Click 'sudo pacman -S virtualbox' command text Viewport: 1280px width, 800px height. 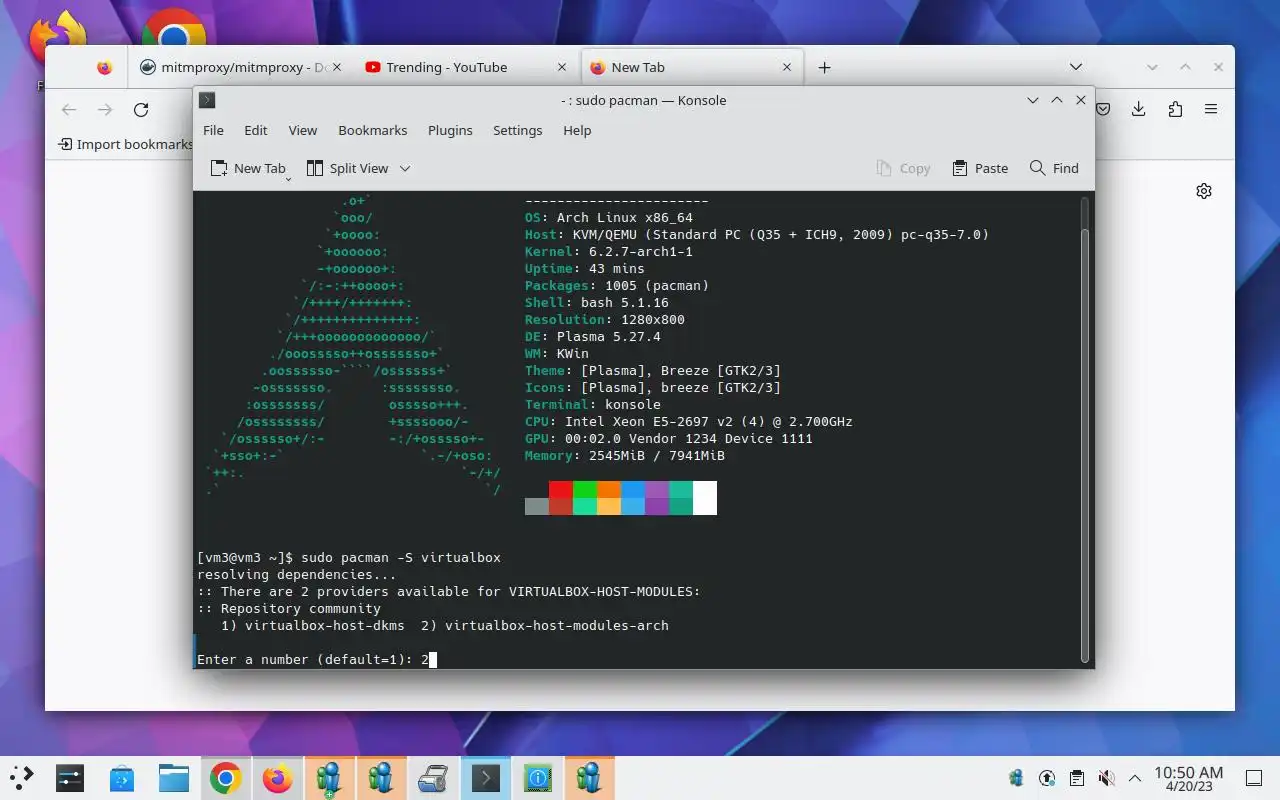point(401,558)
